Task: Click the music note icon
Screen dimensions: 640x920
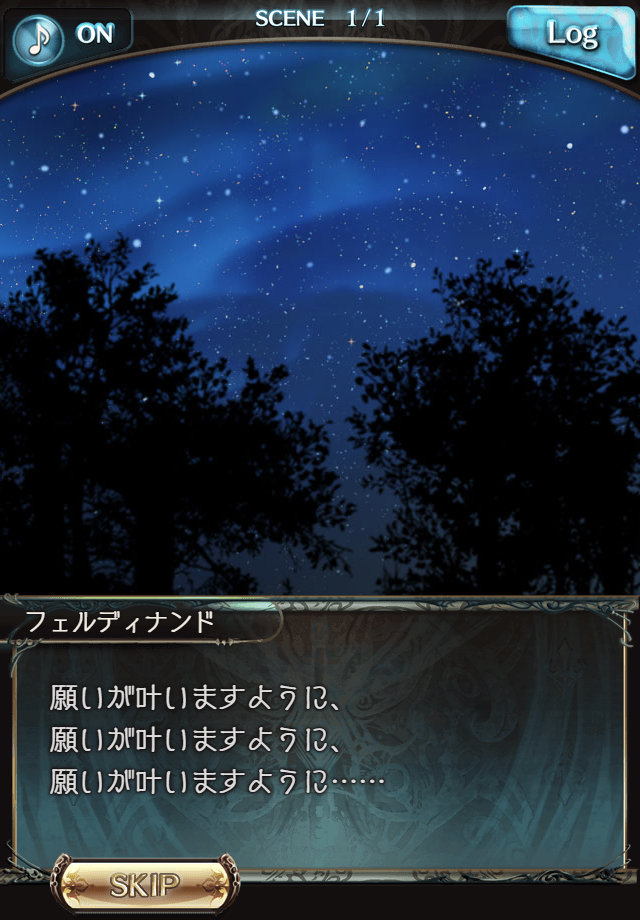Action: point(38,39)
